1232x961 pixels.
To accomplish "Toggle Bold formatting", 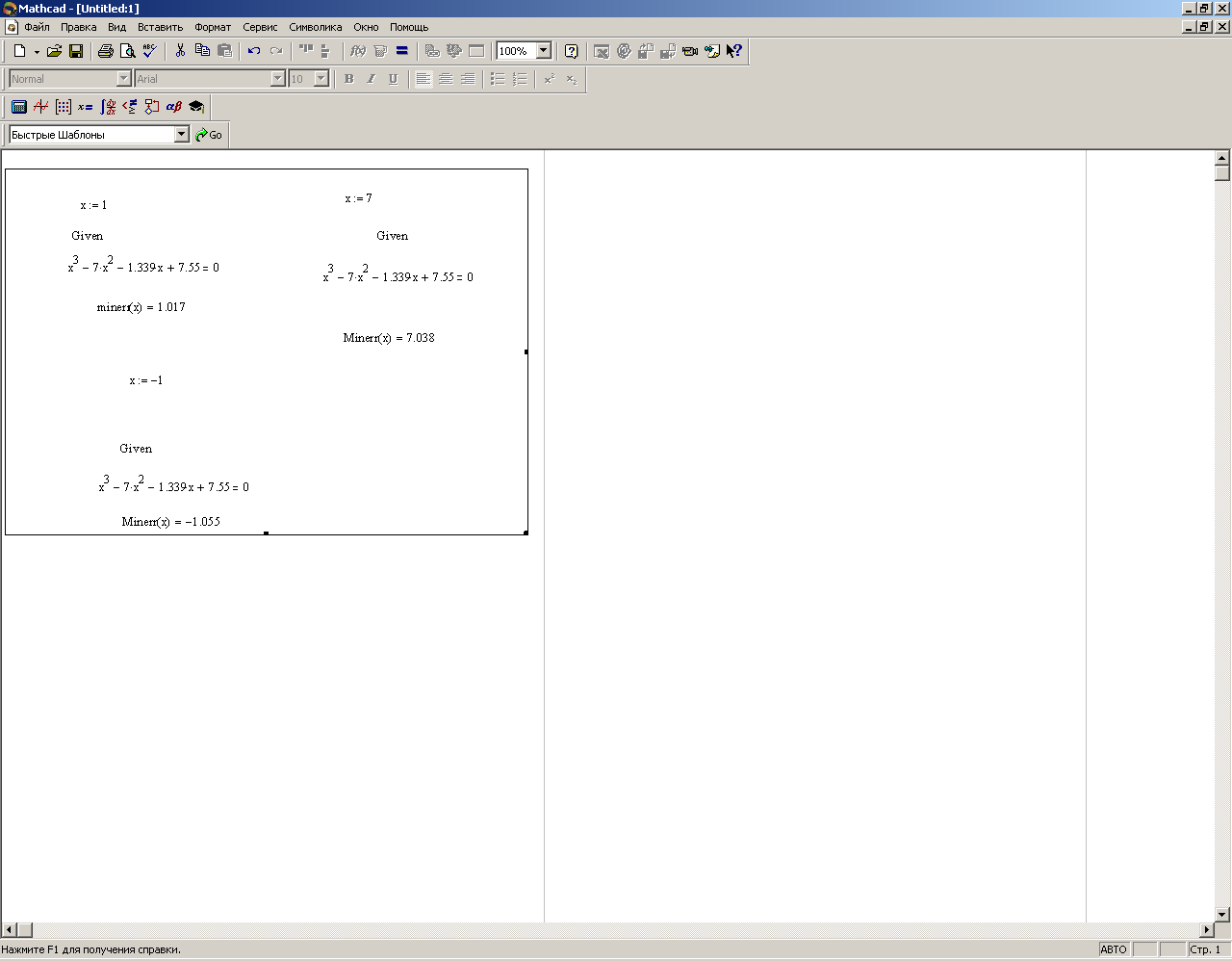I will pos(349,79).
